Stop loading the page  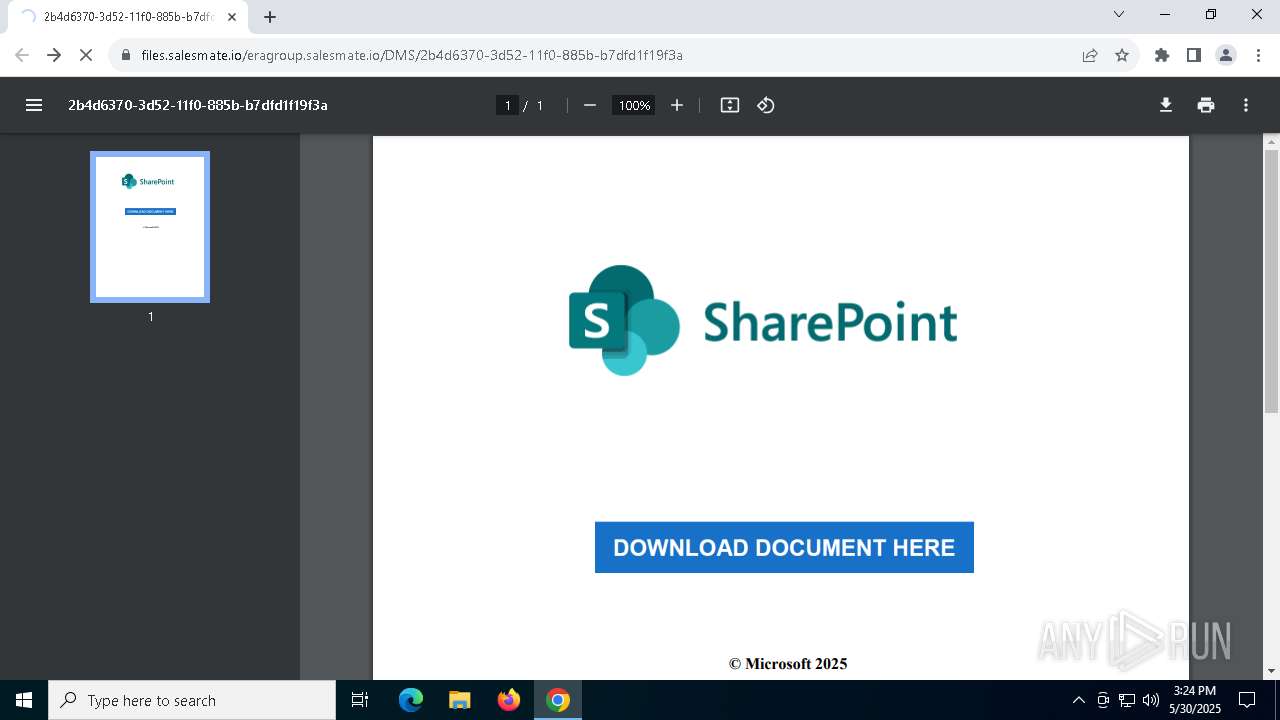(86, 55)
